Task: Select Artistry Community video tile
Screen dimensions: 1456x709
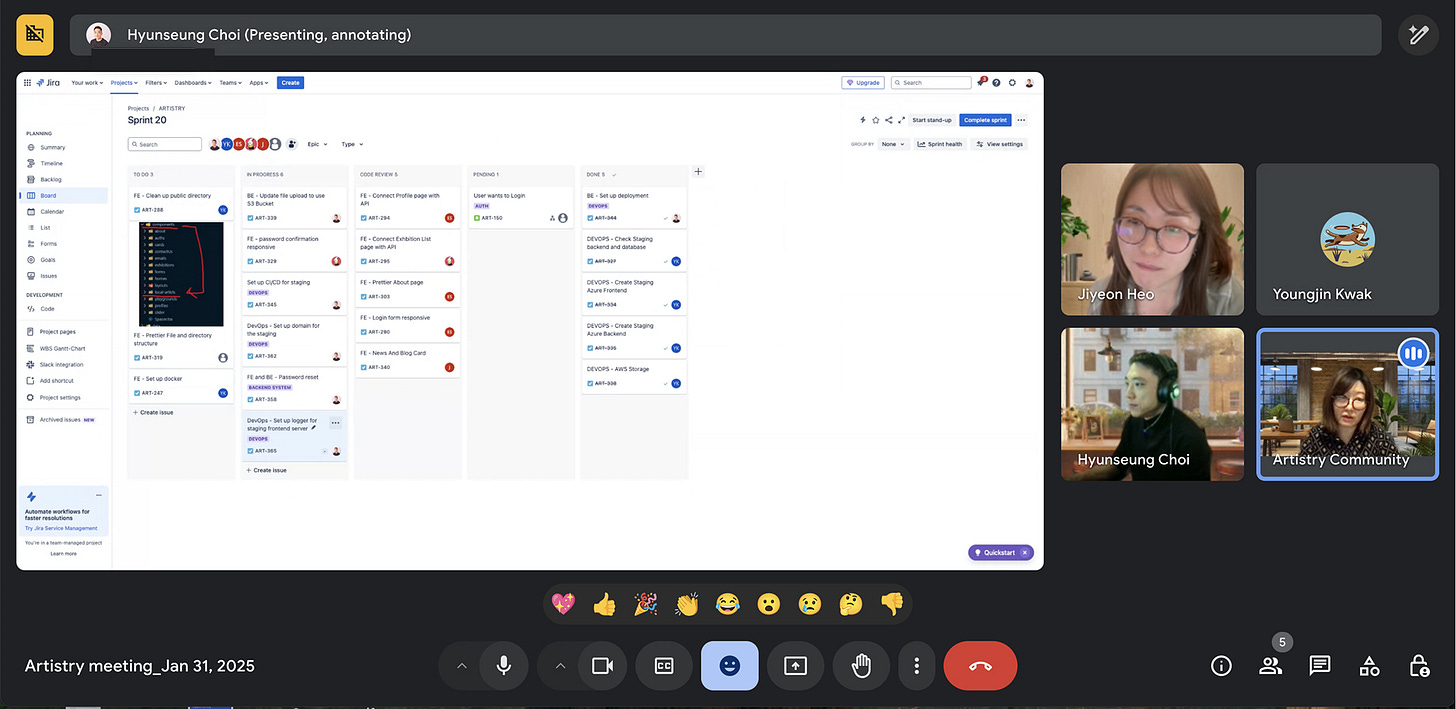Action: coord(1347,404)
